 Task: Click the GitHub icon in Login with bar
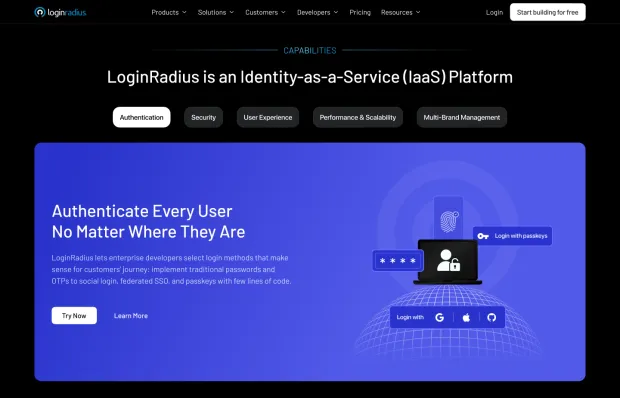point(491,317)
